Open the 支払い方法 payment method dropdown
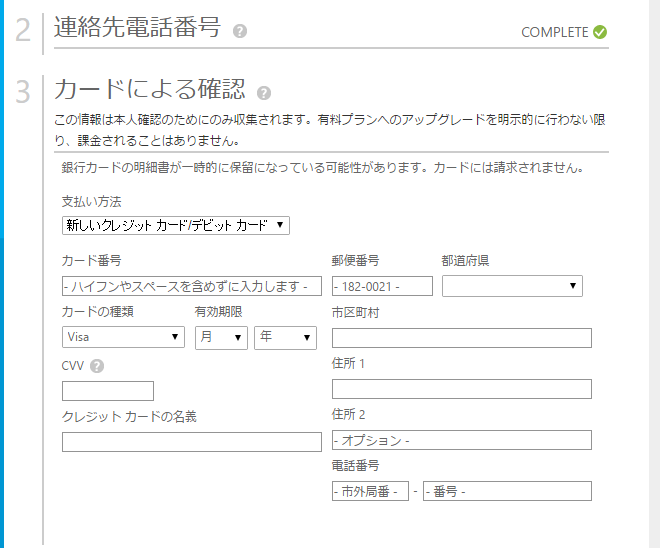 pyautogui.click(x=176, y=226)
